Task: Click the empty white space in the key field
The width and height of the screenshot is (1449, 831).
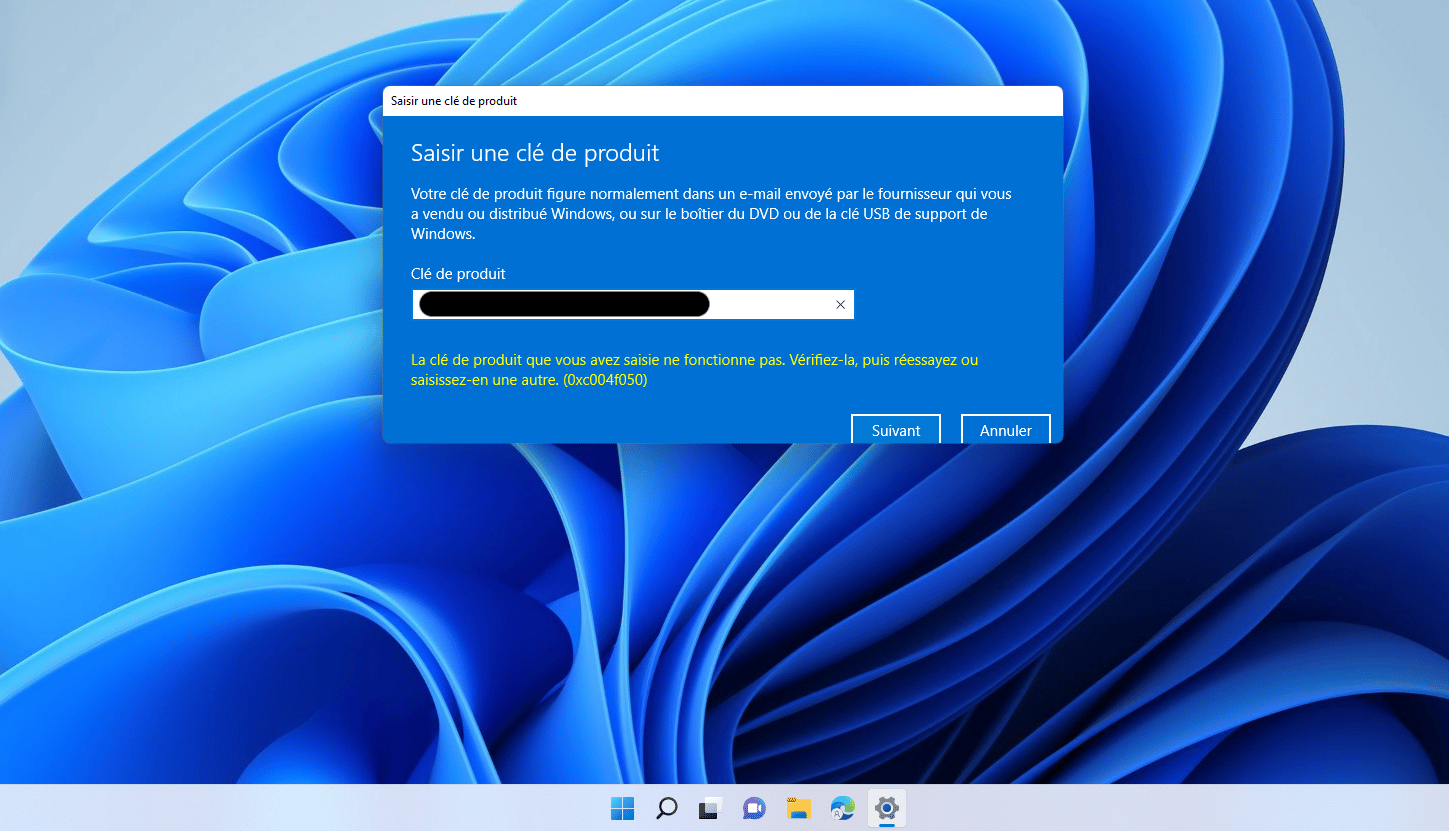Action: coord(770,305)
